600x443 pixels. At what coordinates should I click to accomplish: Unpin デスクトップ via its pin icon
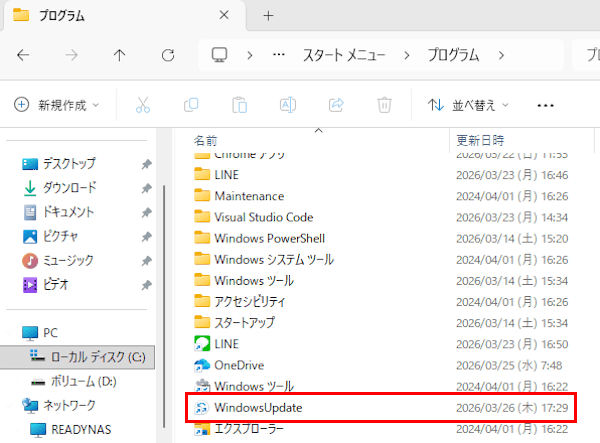coord(147,164)
